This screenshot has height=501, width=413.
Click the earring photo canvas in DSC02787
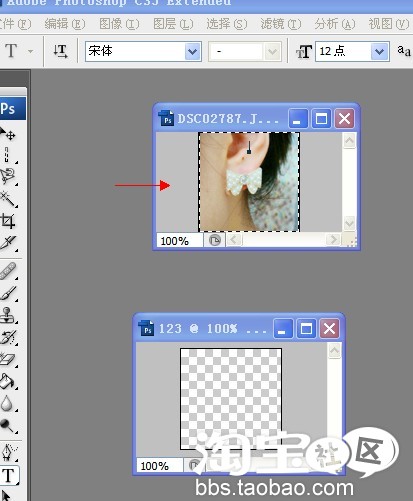[249, 182]
